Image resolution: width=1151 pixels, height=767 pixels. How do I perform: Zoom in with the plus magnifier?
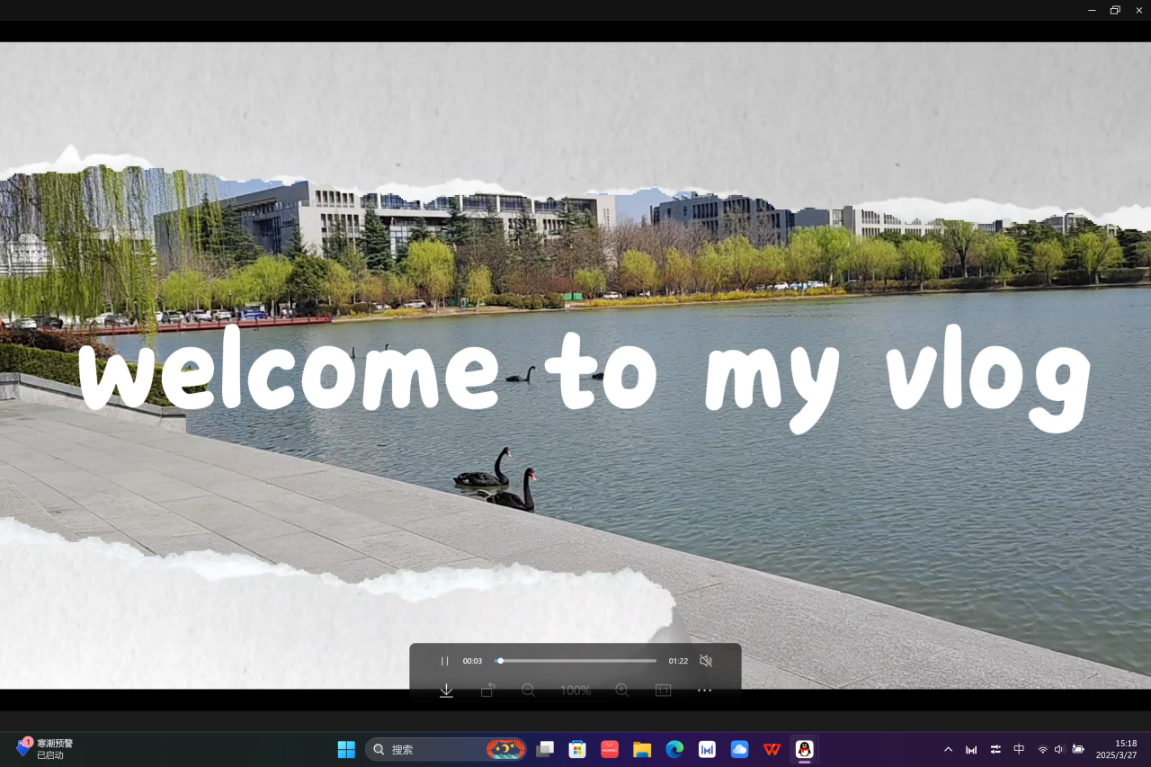tap(622, 690)
